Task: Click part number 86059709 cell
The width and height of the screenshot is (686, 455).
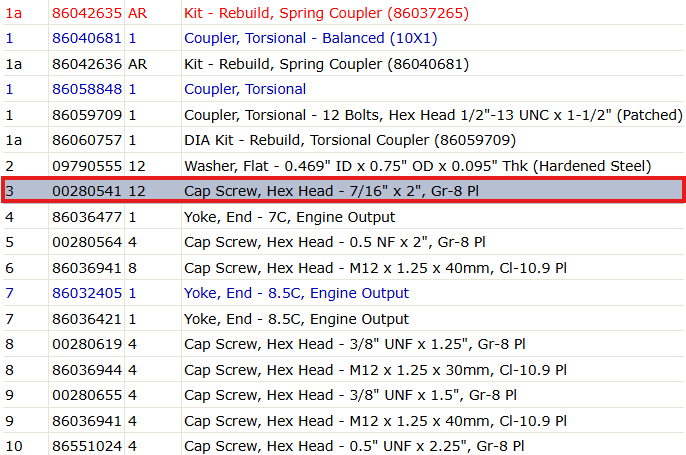Action: click(87, 115)
